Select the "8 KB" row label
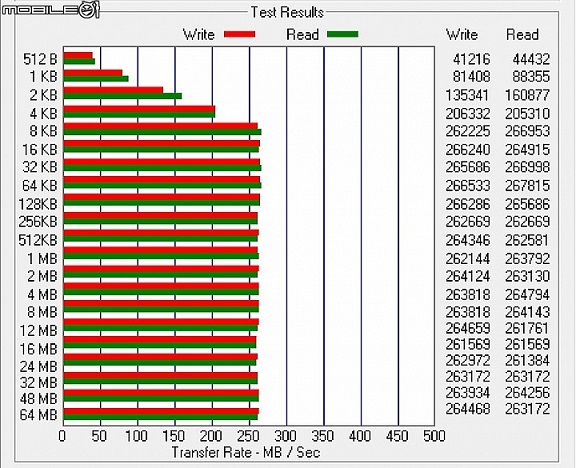This screenshot has height=468, width=576. tap(43, 131)
